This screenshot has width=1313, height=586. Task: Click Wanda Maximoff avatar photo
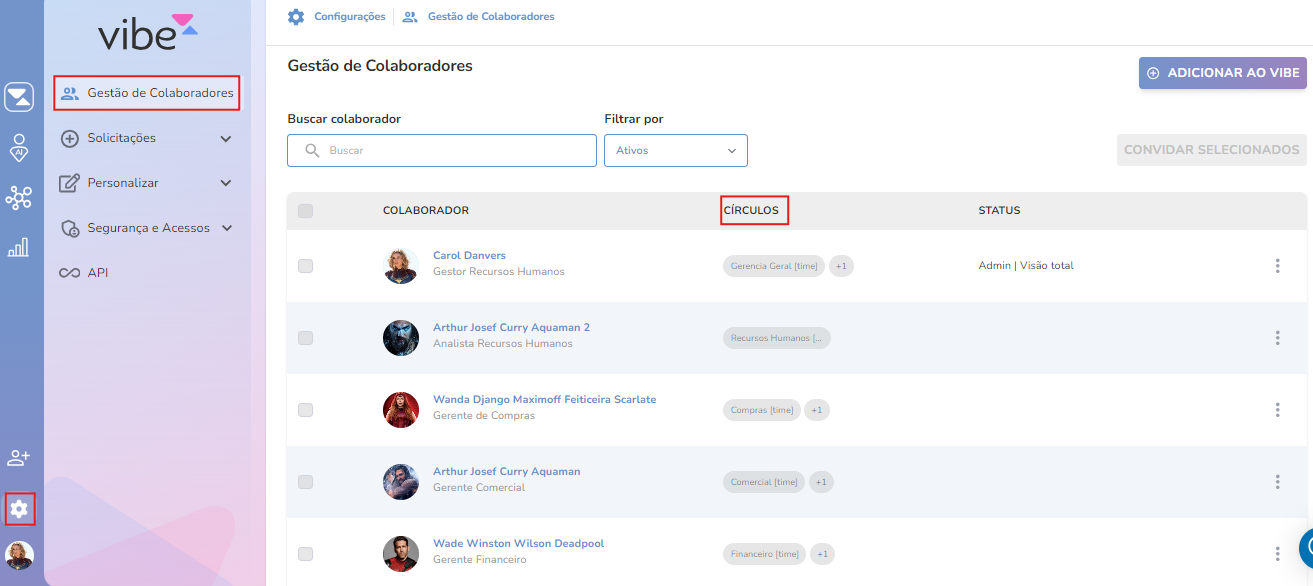click(401, 410)
